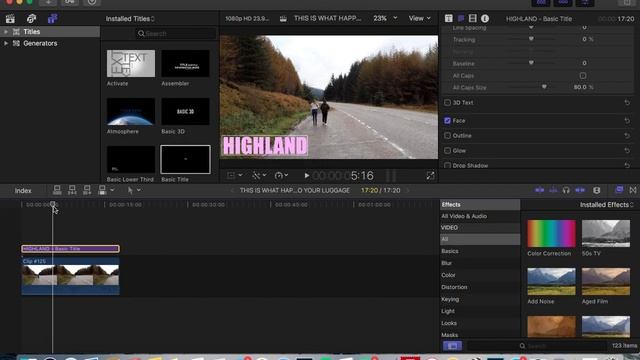Select the Looks effects category

[449, 323]
